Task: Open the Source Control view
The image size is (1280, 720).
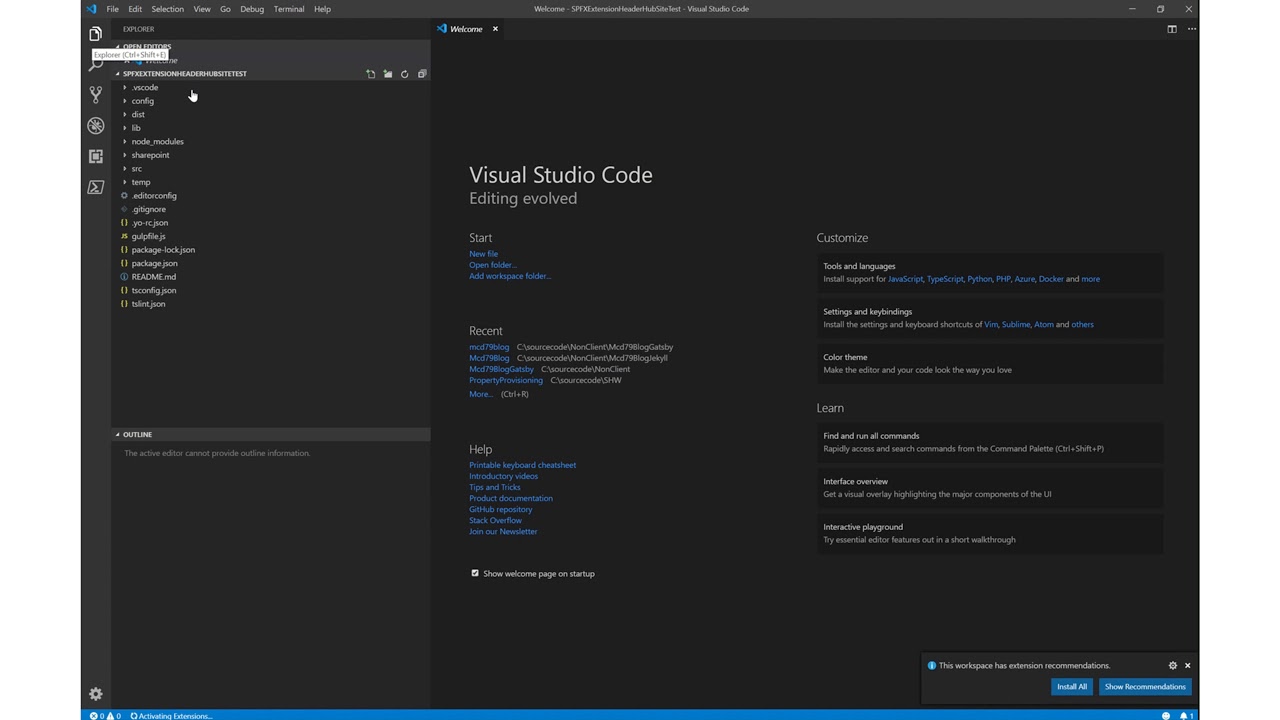Action: click(95, 94)
